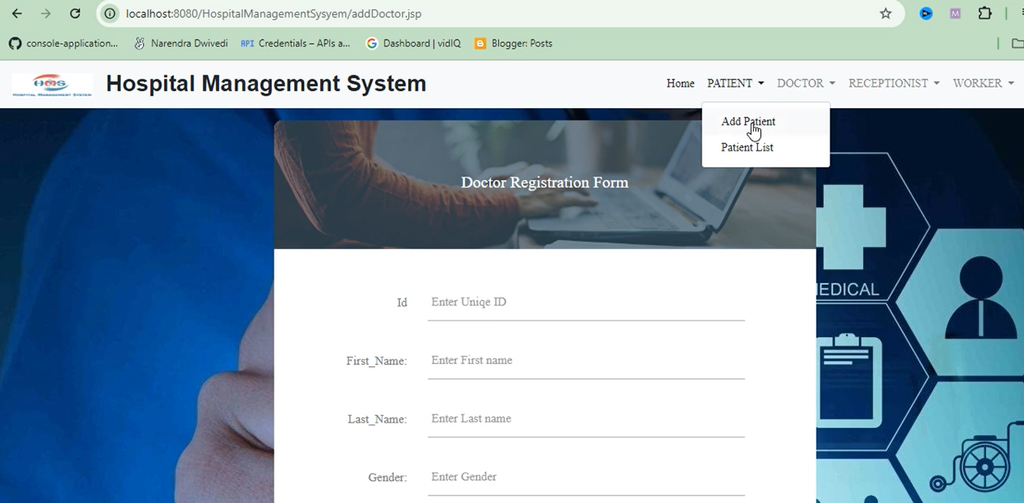Open the blue play extension icon
The width and height of the screenshot is (1024, 503).
[x=925, y=13]
